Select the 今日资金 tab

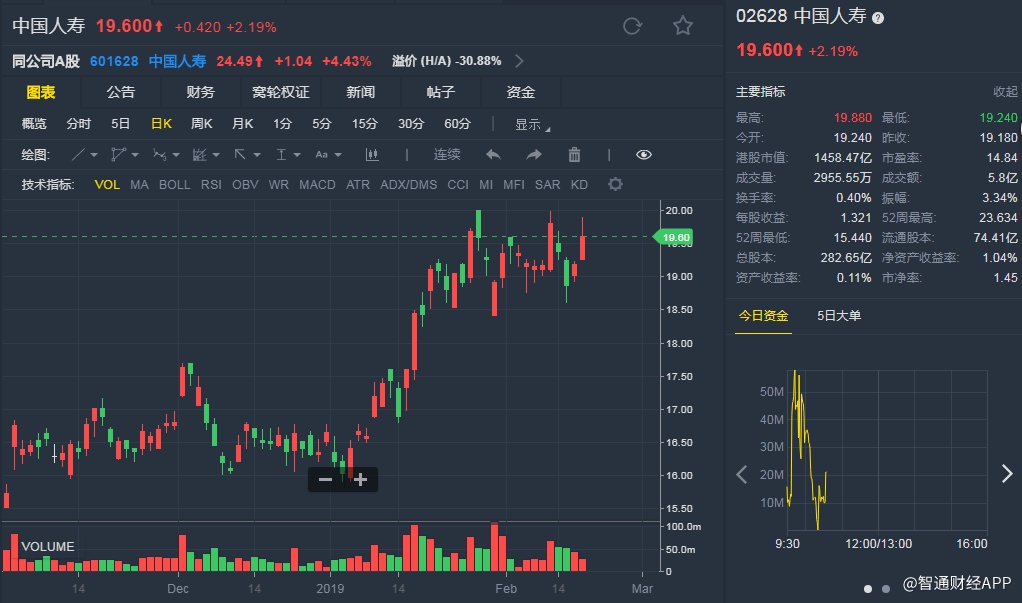pyautogui.click(x=763, y=316)
